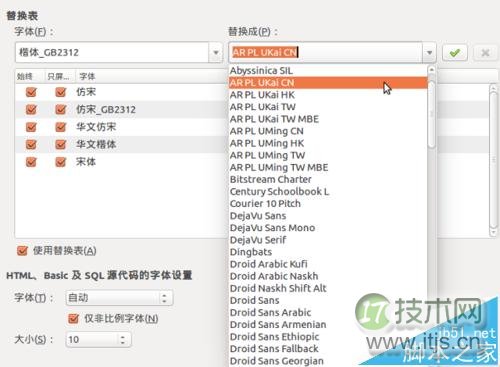Select highlighted AR PL UKai CN entry
500x367 pixels.
point(328,83)
